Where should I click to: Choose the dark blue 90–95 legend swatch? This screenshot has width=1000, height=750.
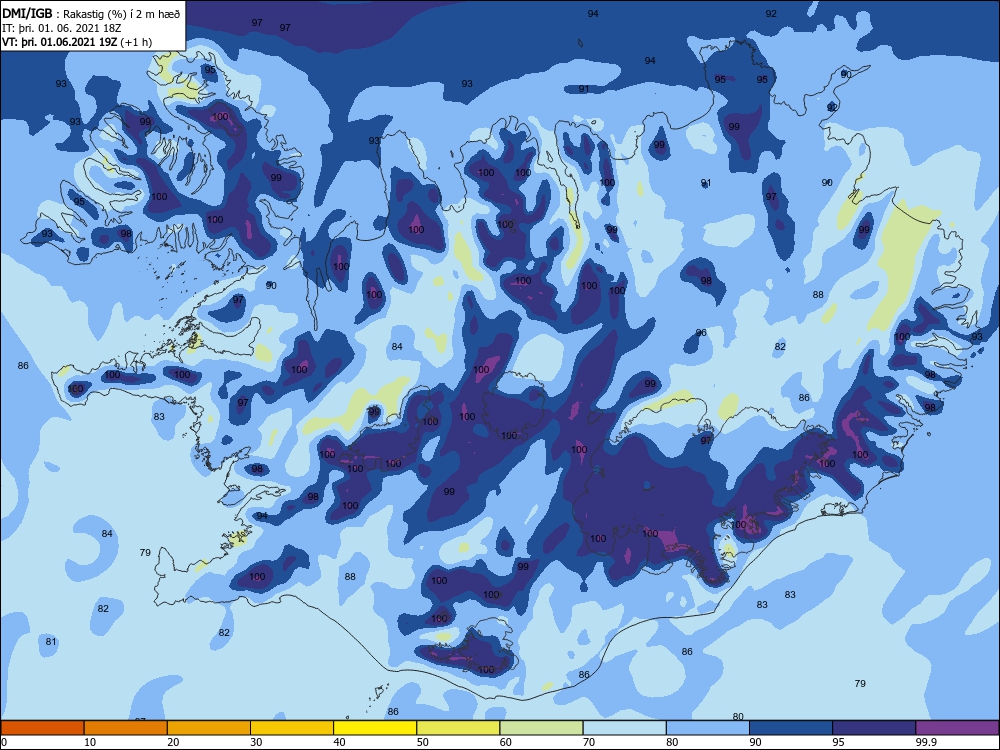(x=791, y=728)
